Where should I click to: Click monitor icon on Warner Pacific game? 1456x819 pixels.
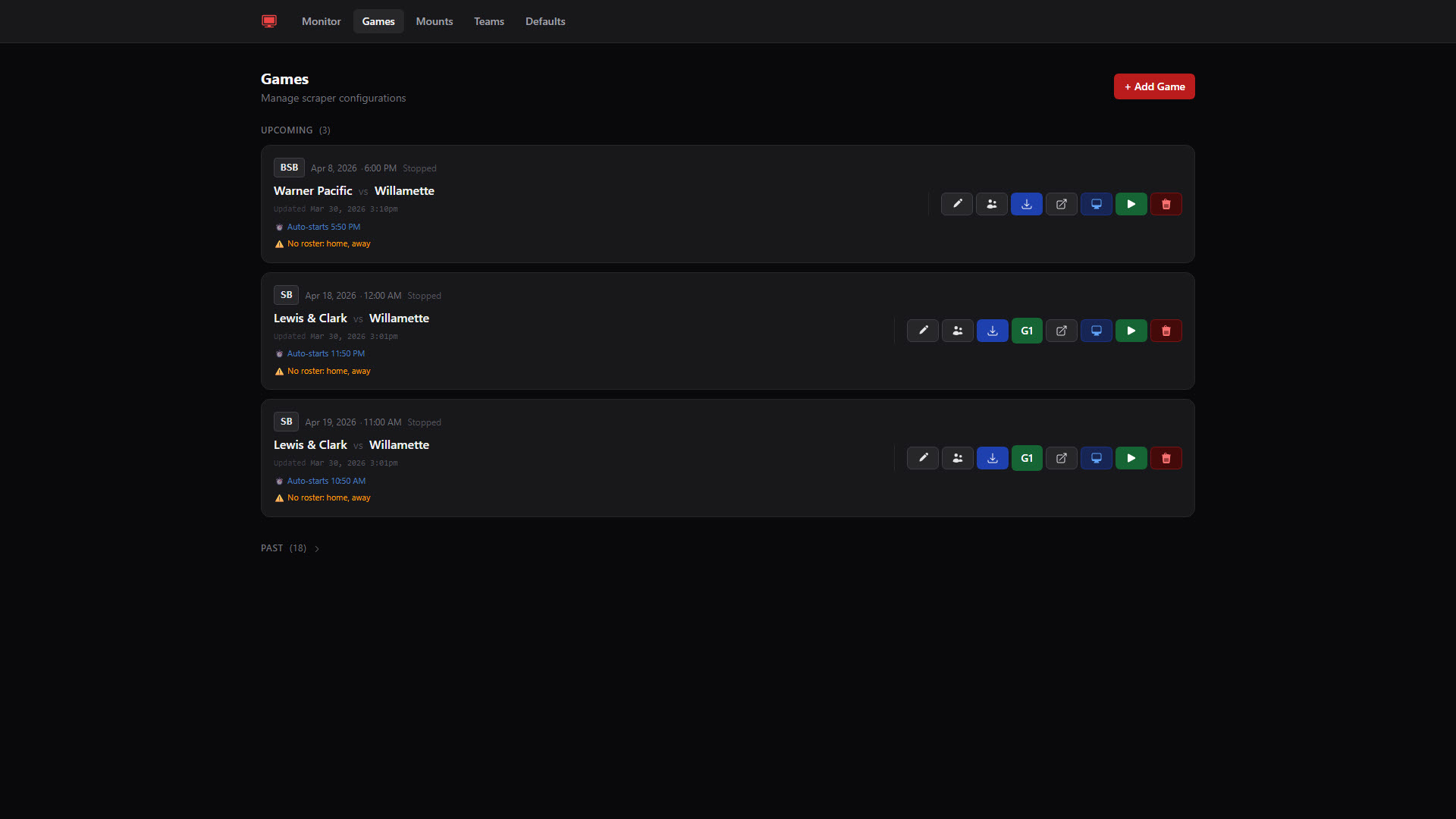click(x=1096, y=204)
